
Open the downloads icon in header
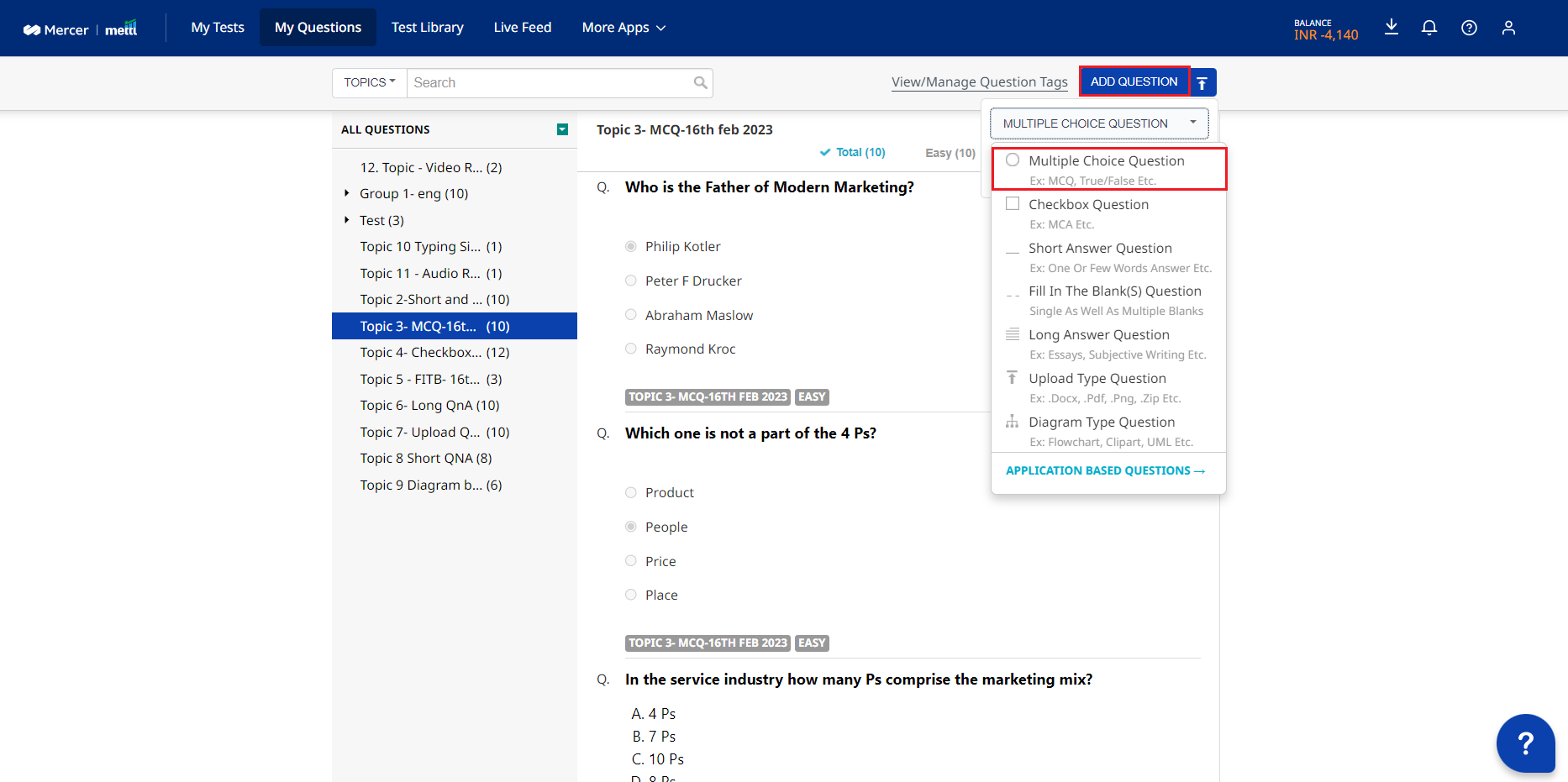coord(1392,27)
